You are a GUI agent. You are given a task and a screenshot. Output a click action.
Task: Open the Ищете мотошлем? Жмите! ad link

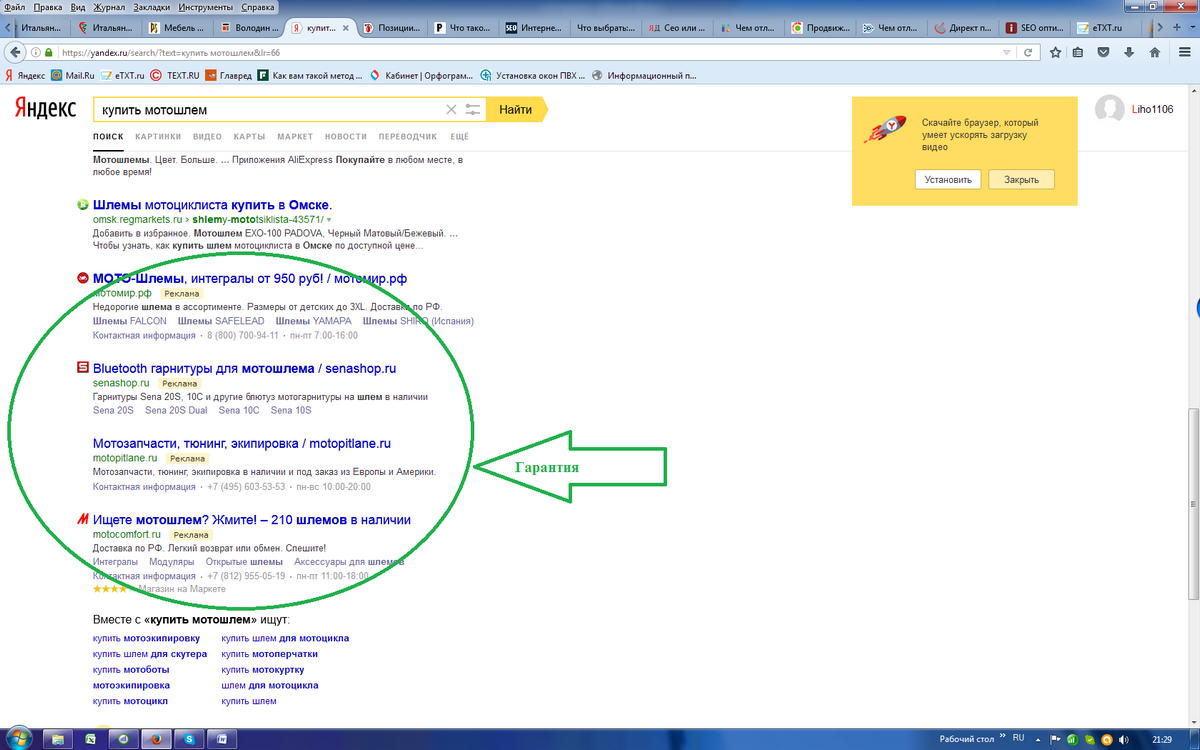pos(252,519)
